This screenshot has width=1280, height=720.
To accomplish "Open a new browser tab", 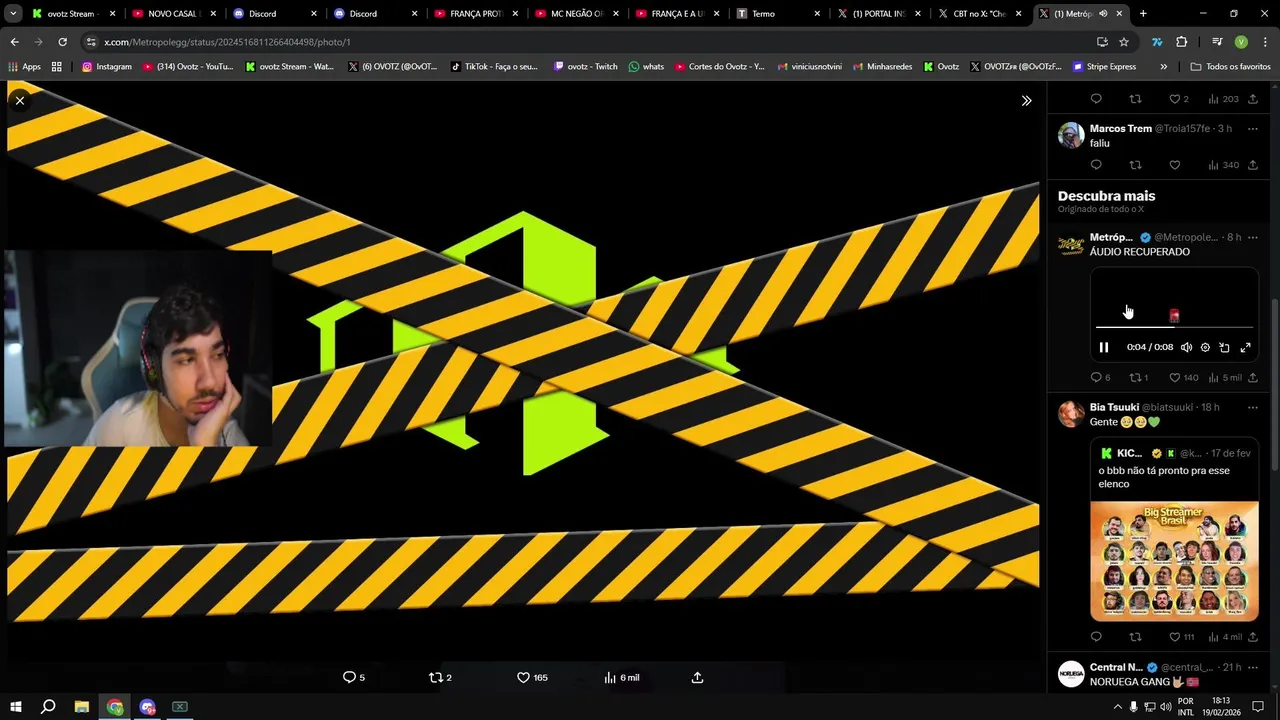I will coord(1143,14).
